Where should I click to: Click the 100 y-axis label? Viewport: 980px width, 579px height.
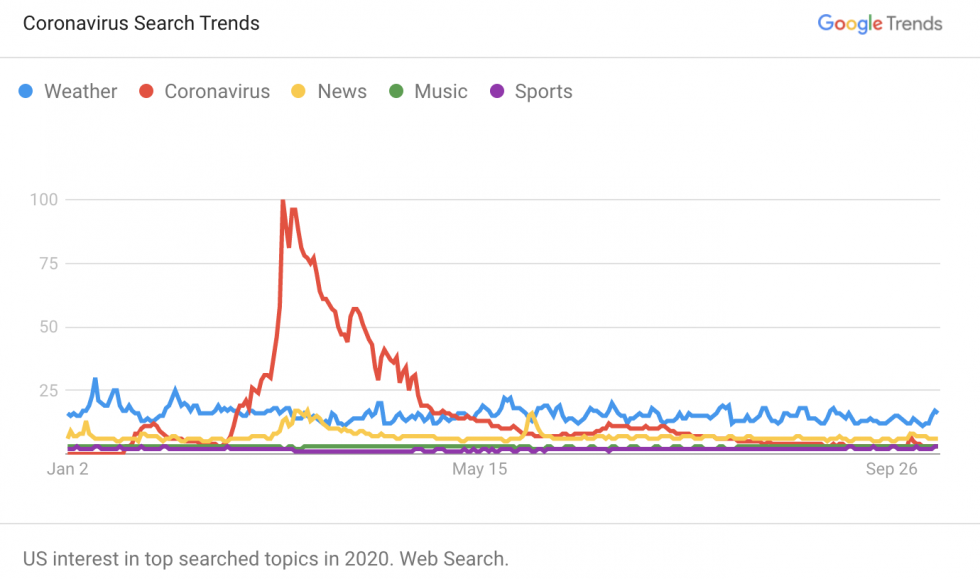pos(44,200)
